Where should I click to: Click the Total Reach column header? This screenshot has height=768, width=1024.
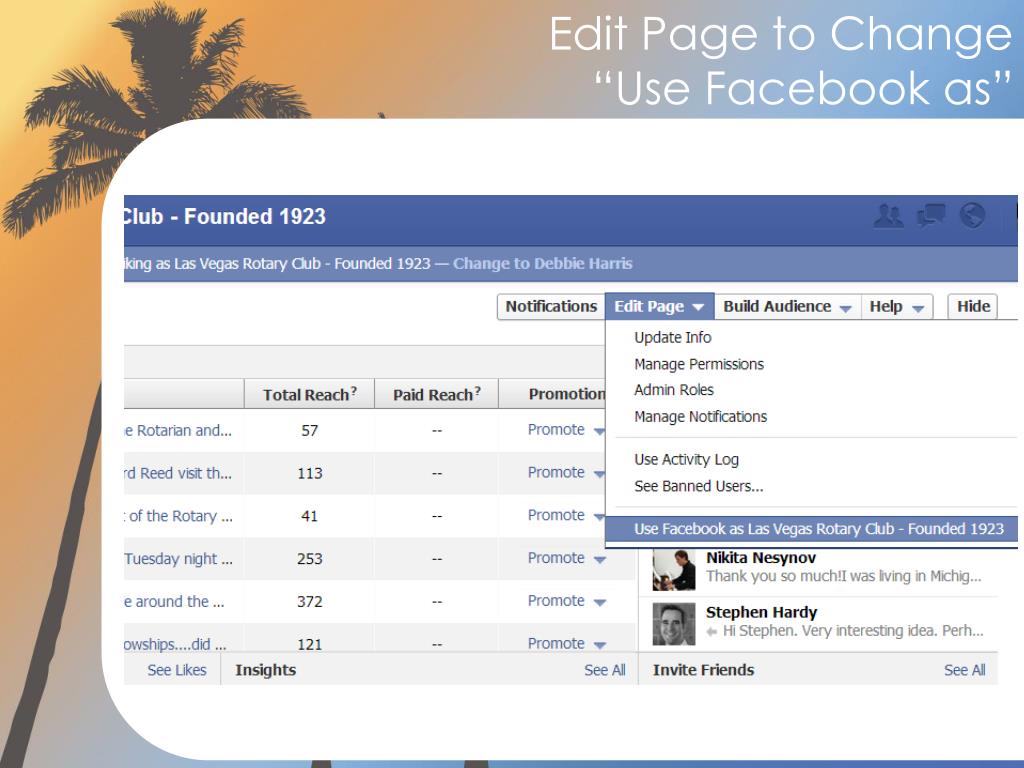pos(310,394)
